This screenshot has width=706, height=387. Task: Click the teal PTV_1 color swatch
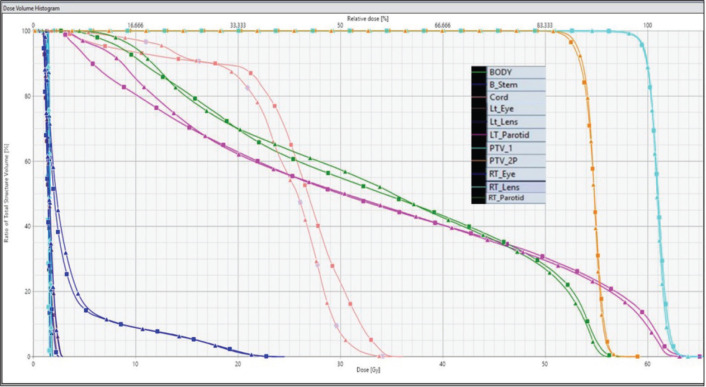(x=479, y=148)
